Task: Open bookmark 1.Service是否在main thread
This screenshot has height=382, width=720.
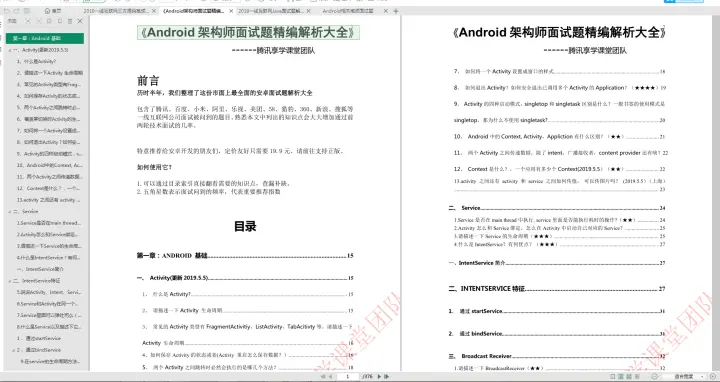Action: [x=49, y=223]
